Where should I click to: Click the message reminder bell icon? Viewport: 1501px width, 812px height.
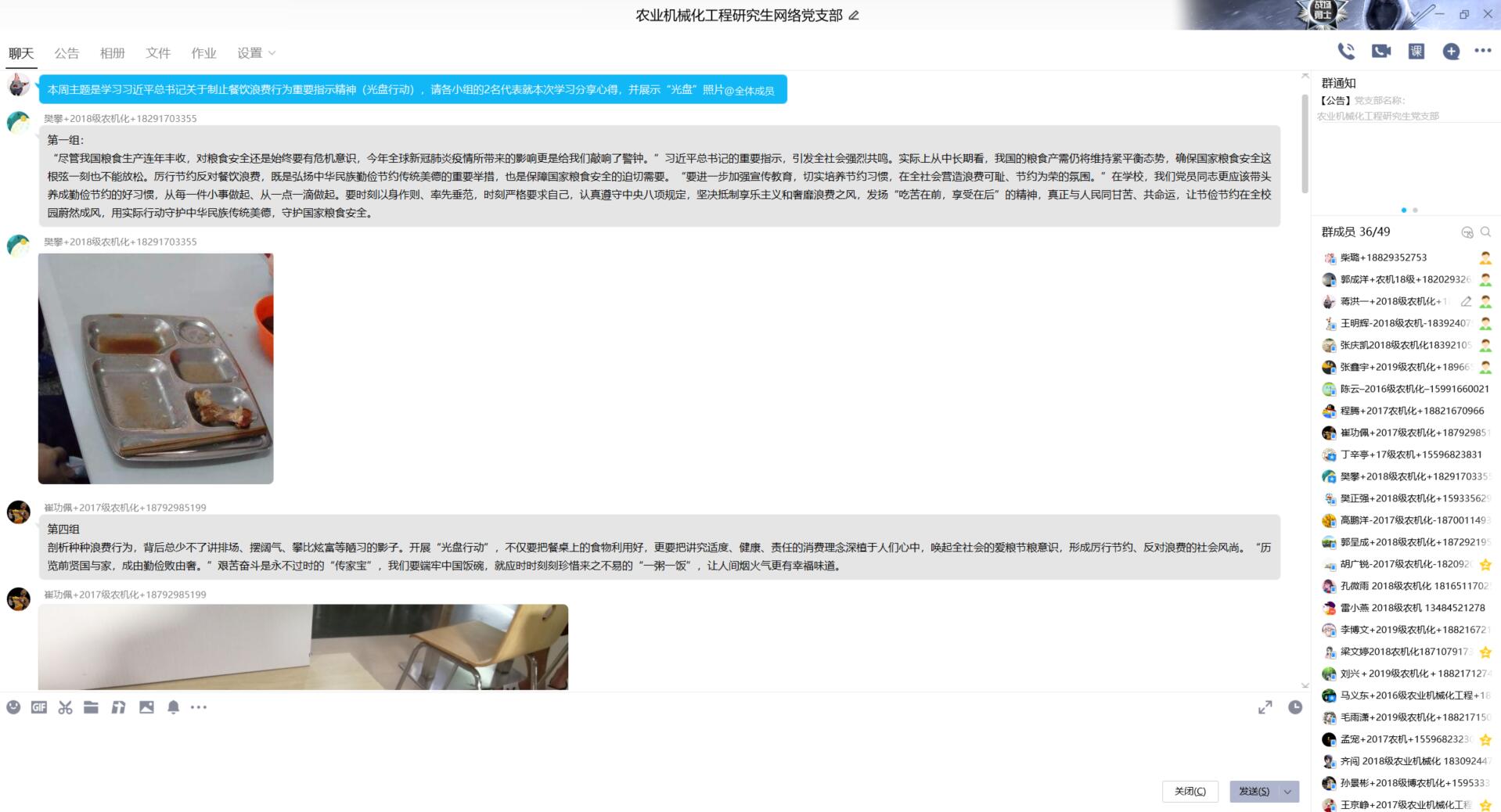coord(173,707)
